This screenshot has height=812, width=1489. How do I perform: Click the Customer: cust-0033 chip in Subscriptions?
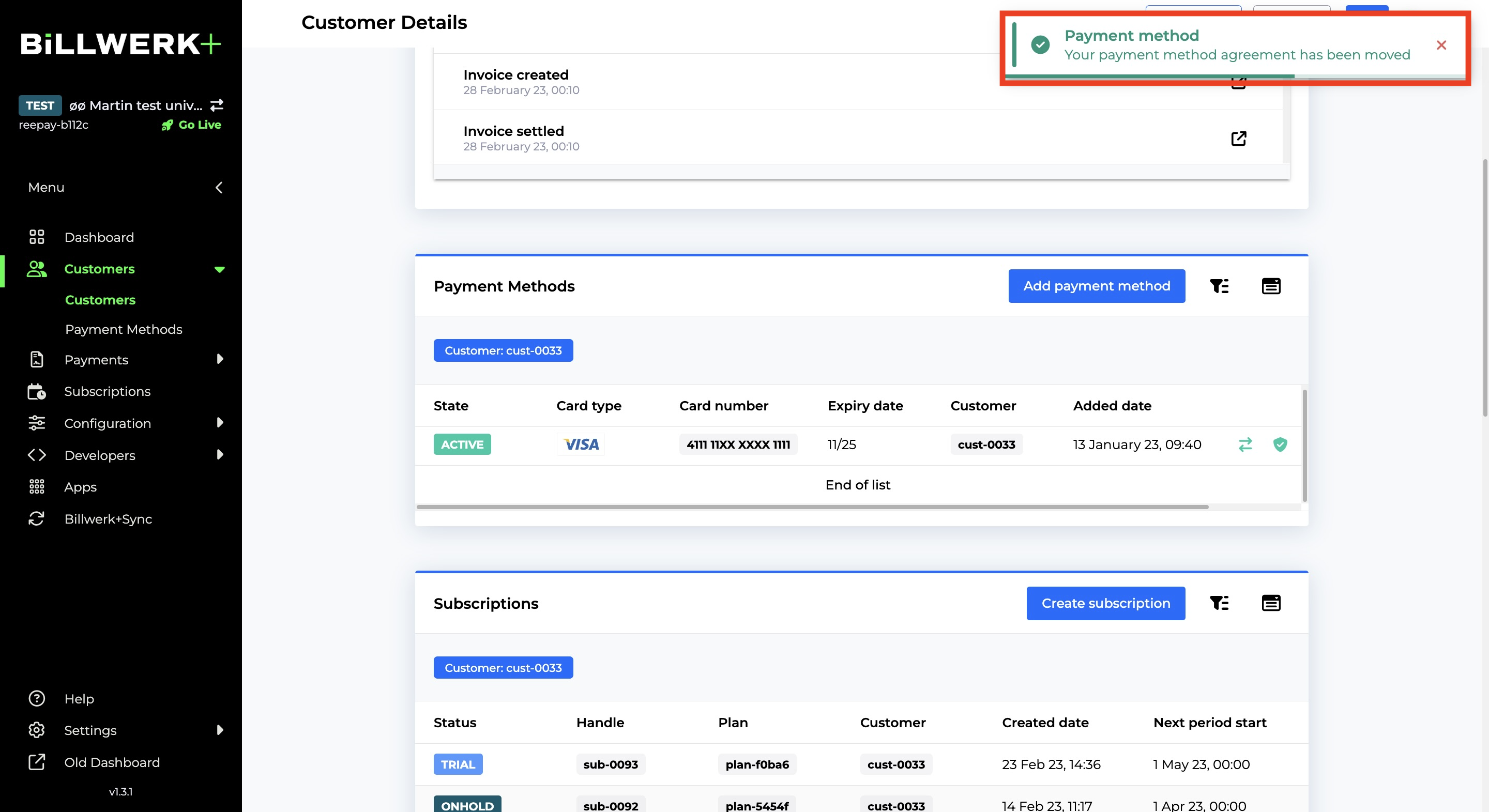point(504,668)
